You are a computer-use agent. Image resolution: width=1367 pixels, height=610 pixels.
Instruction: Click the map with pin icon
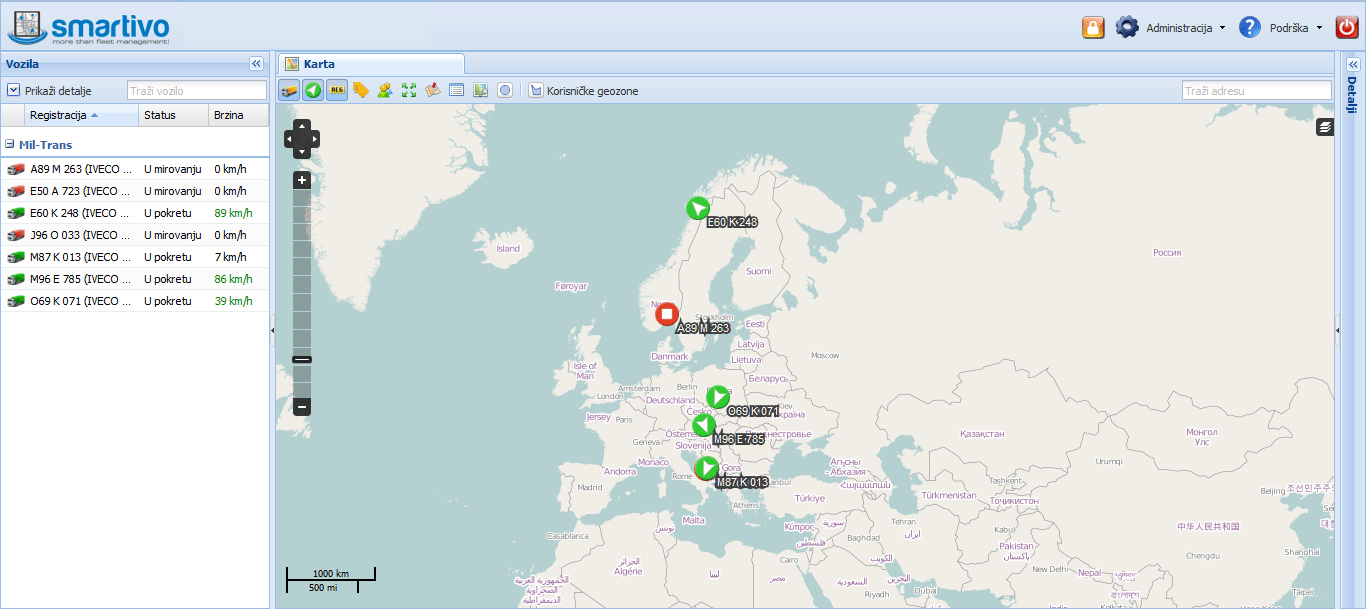pyautogui.click(x=433, y=90)
